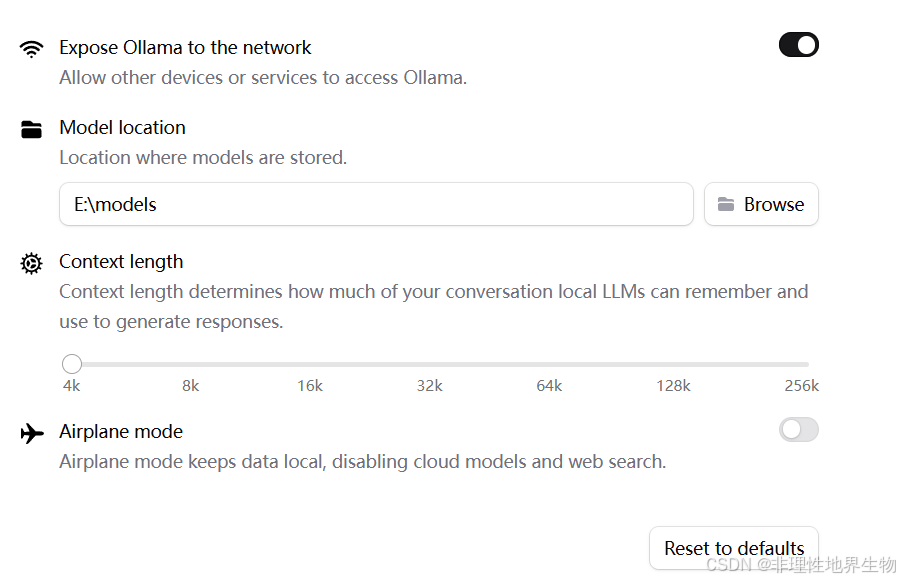
Task: Click Reset to defaults button
Action: point(734,548)
